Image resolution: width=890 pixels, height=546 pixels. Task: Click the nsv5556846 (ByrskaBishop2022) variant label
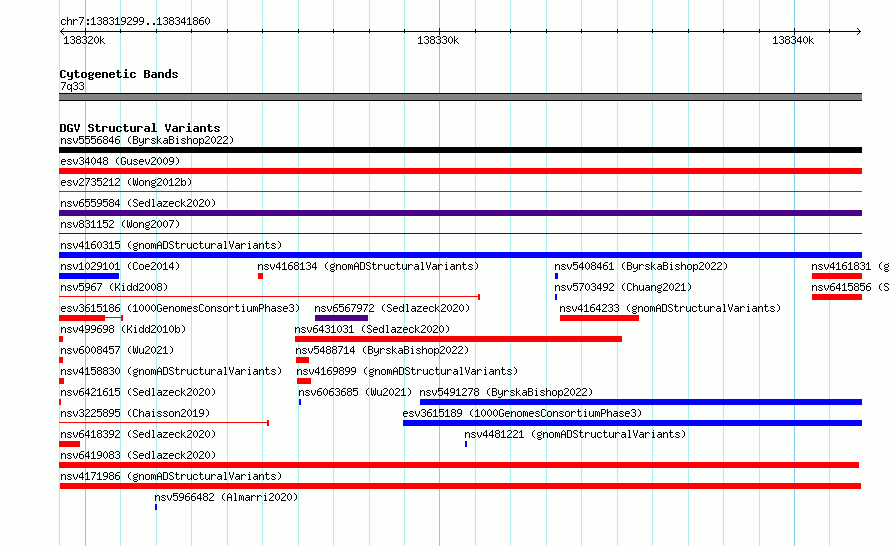(x=147, y=140)
